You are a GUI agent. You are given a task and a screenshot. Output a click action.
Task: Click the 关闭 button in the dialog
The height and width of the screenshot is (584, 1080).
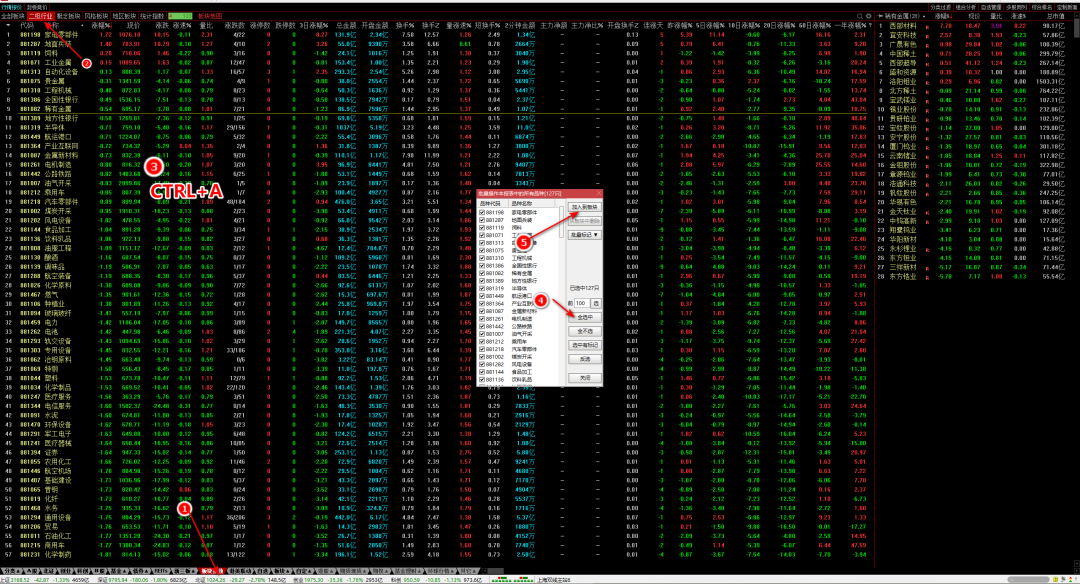point(585,378)
